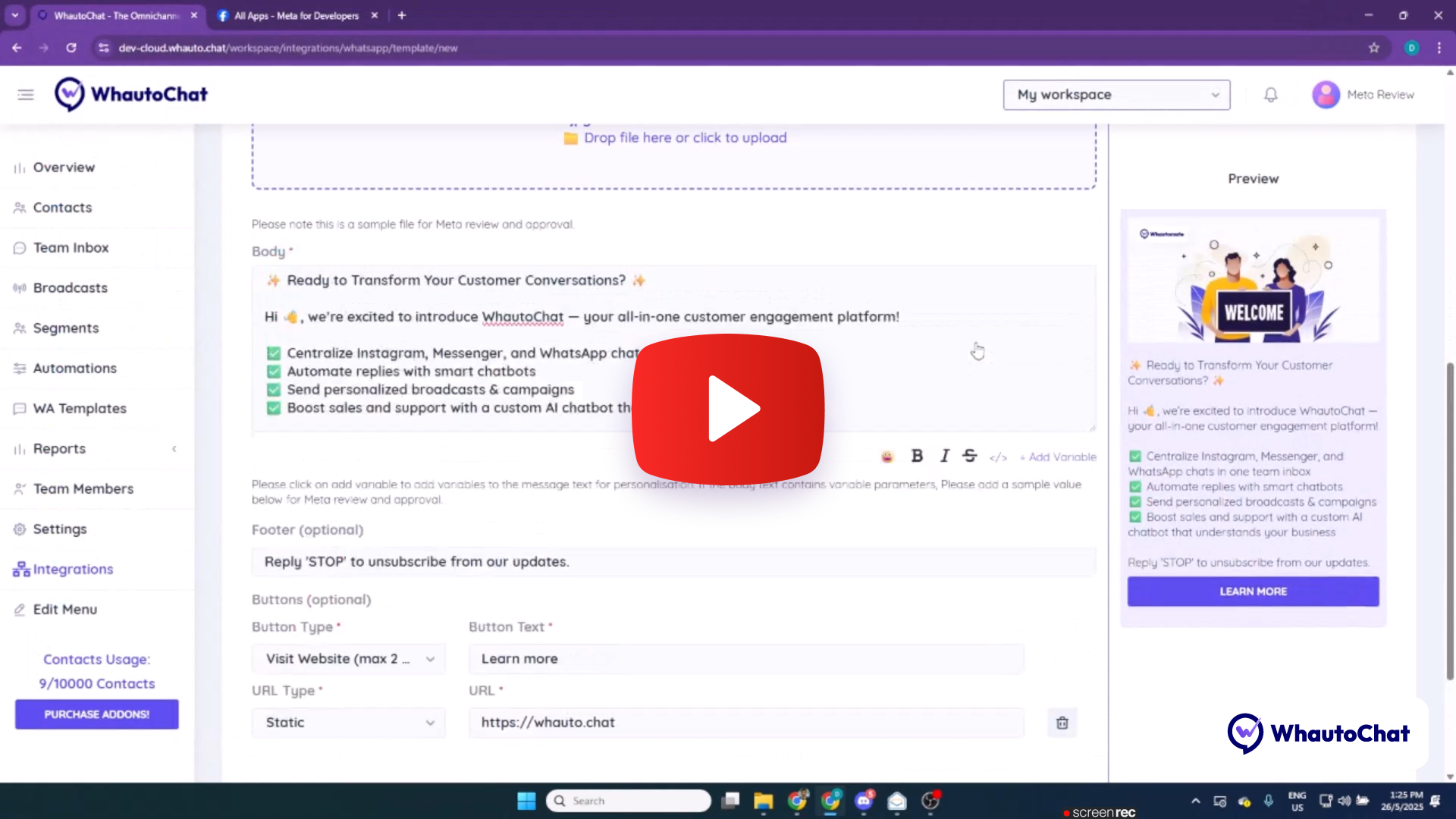Open the Automations section in the sidebar
The image size is (1456, 819).
74,368
